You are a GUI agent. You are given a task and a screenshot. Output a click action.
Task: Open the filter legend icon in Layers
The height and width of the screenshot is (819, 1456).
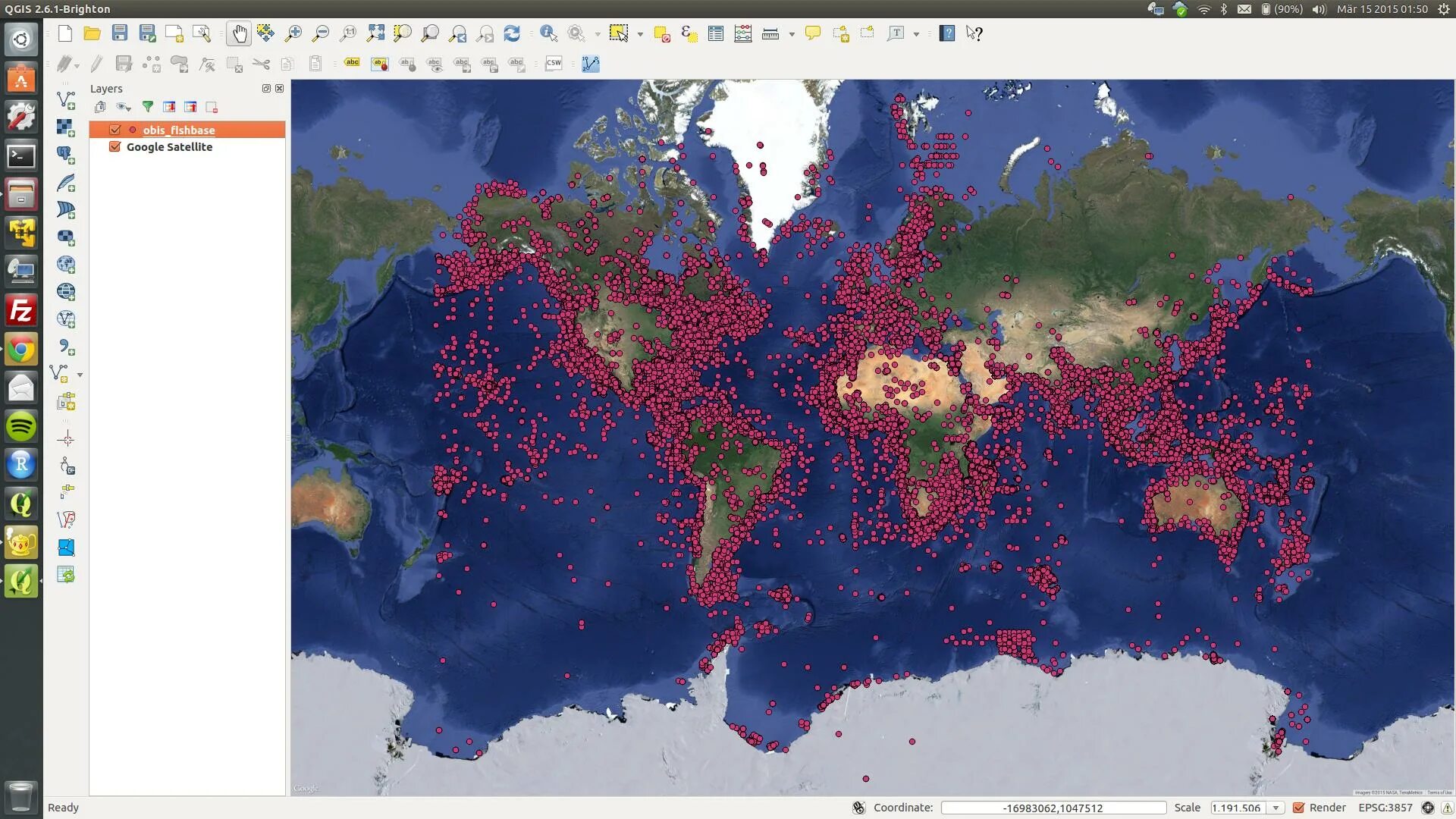point(148,107)
